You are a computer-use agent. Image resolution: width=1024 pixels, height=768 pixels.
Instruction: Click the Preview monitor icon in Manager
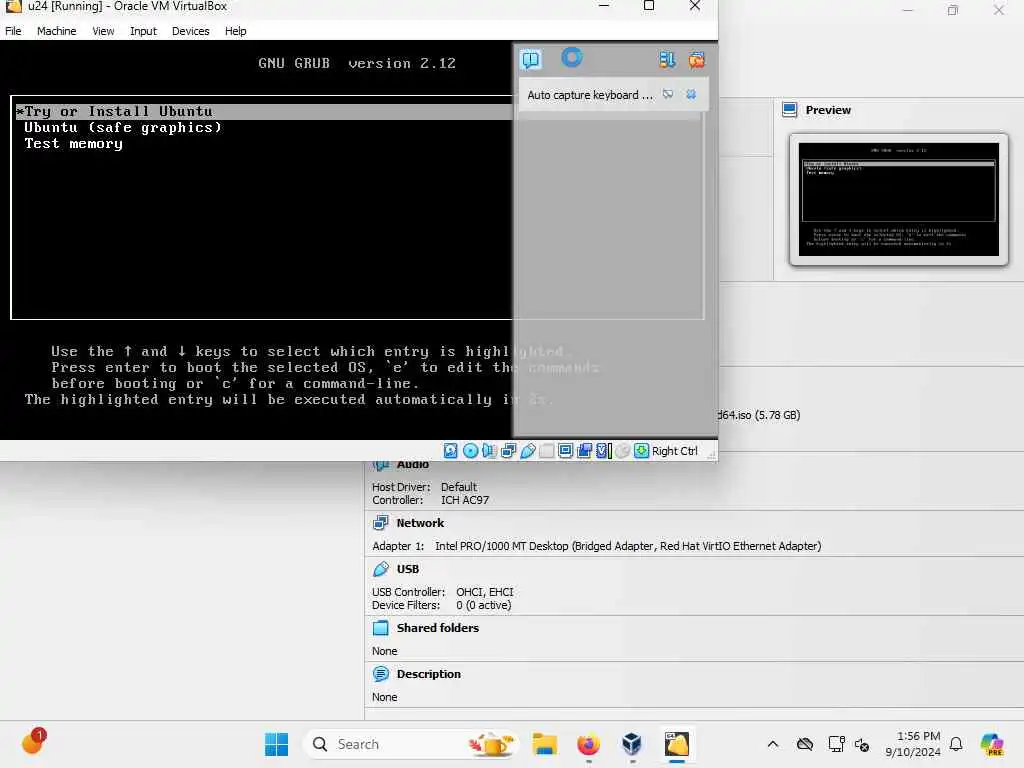pyautogui.click(x=790, y=110)
